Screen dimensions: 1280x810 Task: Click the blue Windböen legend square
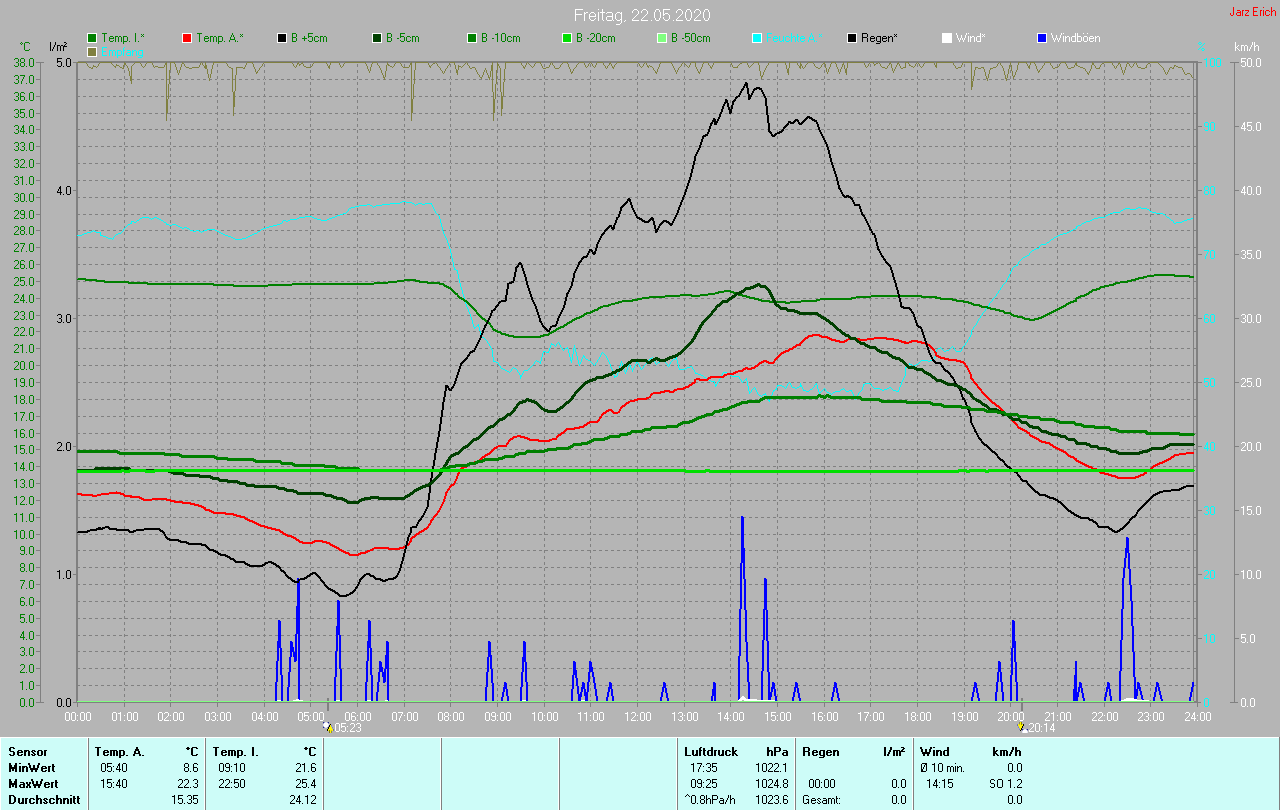click(1042, 38)
